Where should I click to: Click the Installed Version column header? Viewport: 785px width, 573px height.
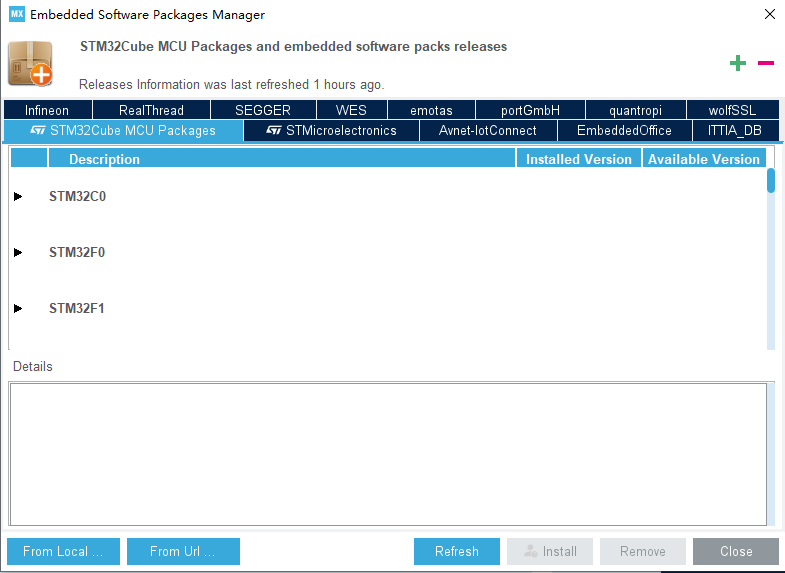(579, 158)
